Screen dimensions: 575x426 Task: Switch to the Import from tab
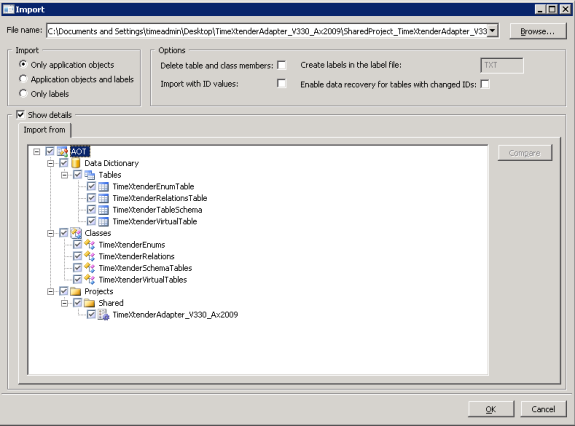(x=44, y=130)
